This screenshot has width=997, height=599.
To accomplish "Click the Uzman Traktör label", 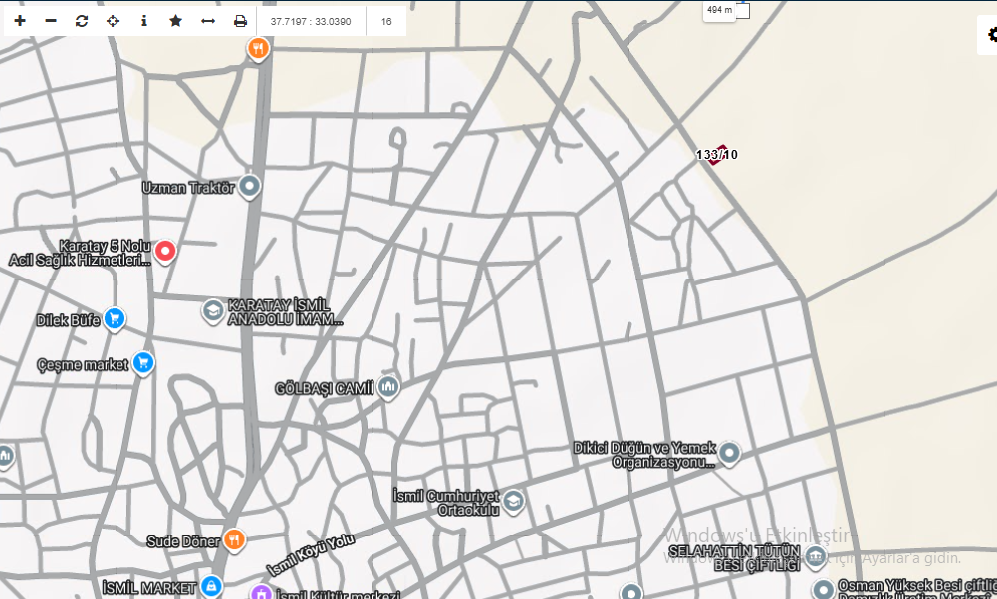I will click(x=188, y=188).
